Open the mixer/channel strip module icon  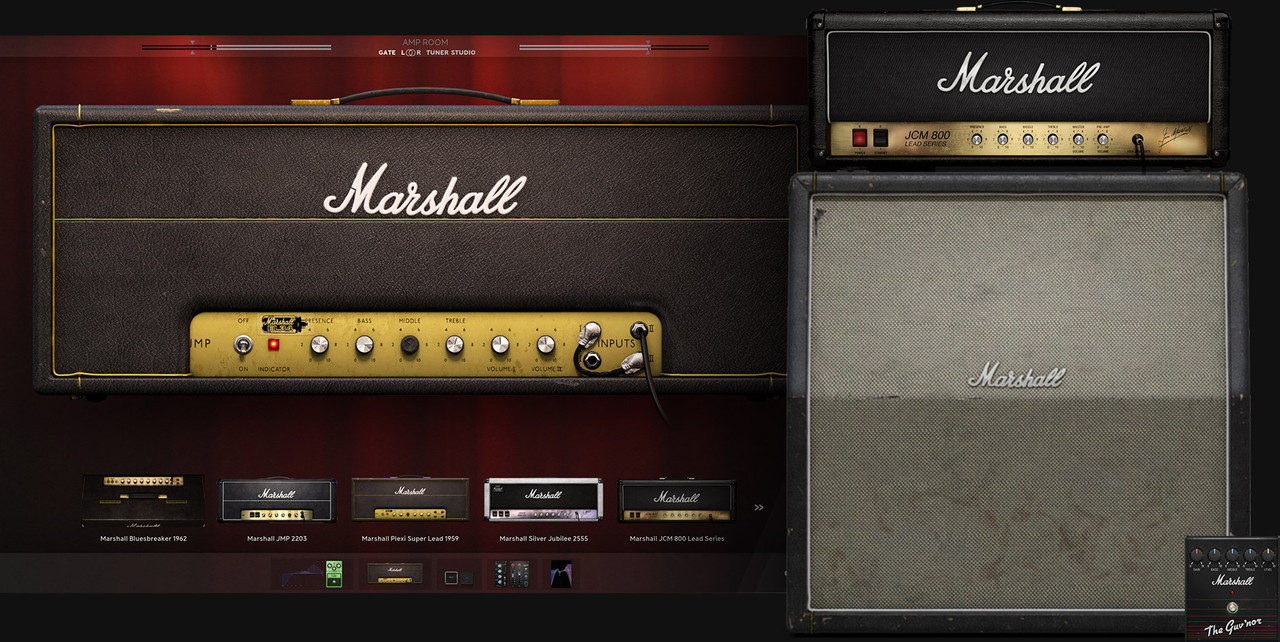click(512, 574)
